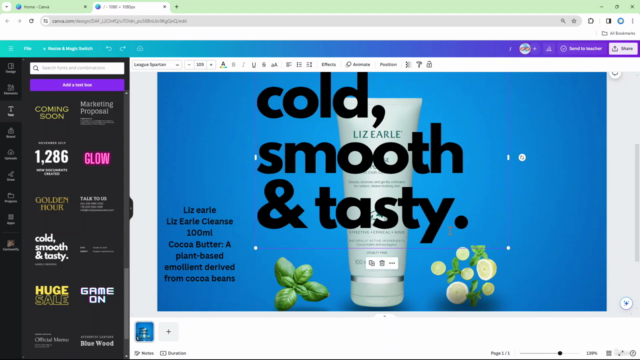The width and height of the screenshot is (640, 360).
Task: Change text alignment
Action: 289,64
